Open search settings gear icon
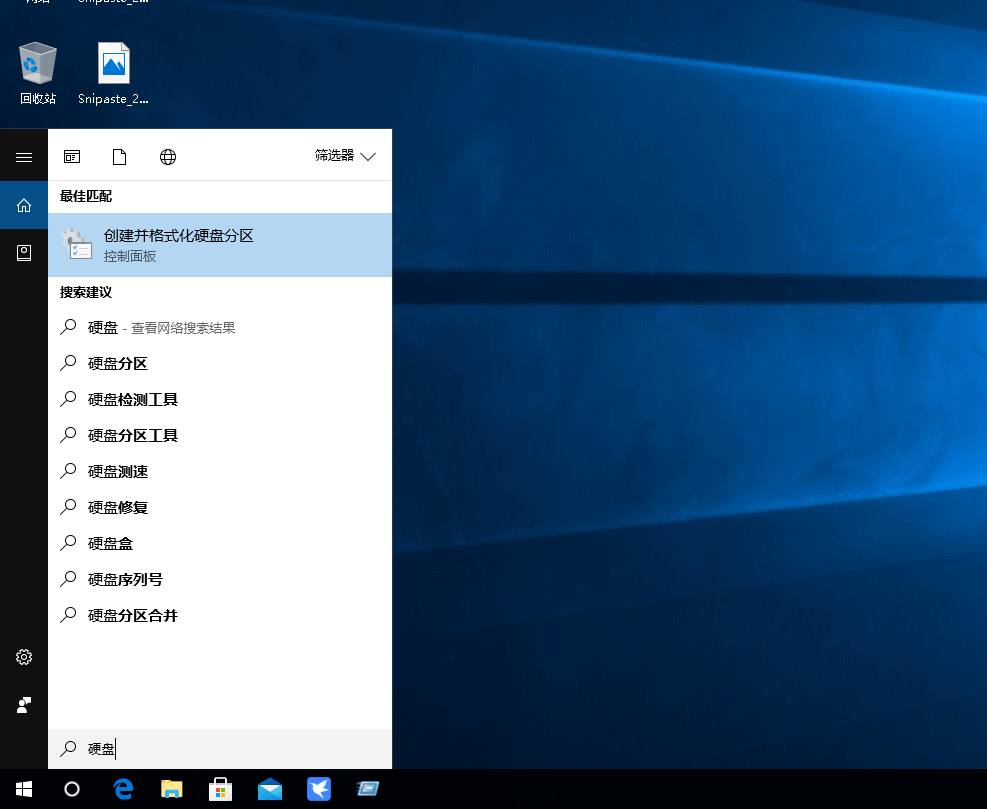 pos(24,657)
